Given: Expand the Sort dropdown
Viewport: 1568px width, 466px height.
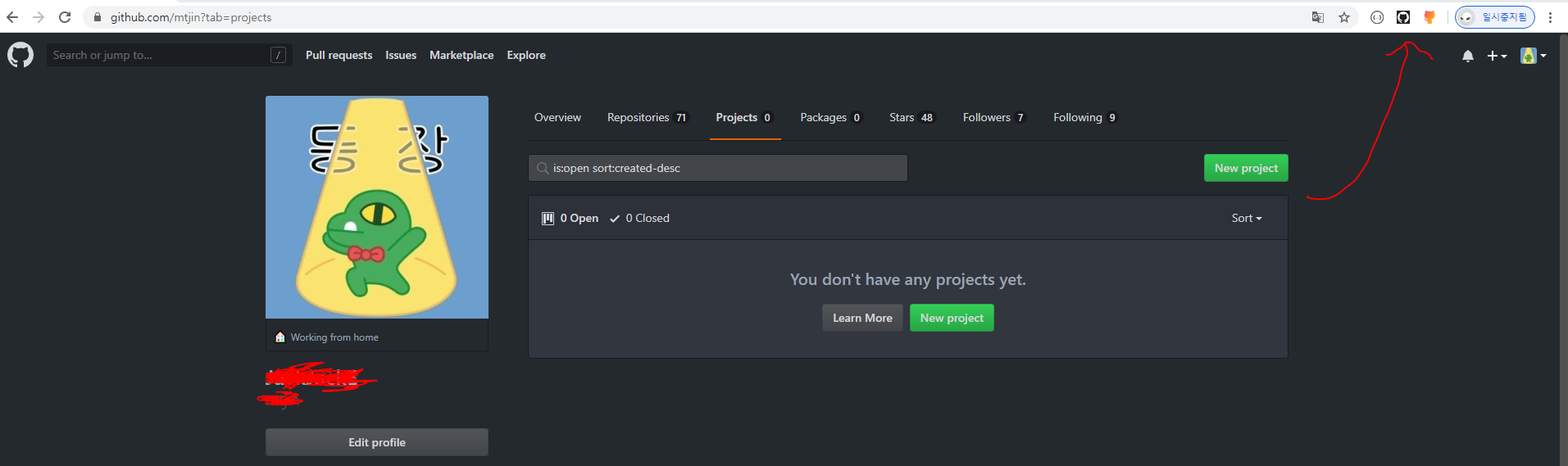Looking at the screenshot, I should (1247, 218).
